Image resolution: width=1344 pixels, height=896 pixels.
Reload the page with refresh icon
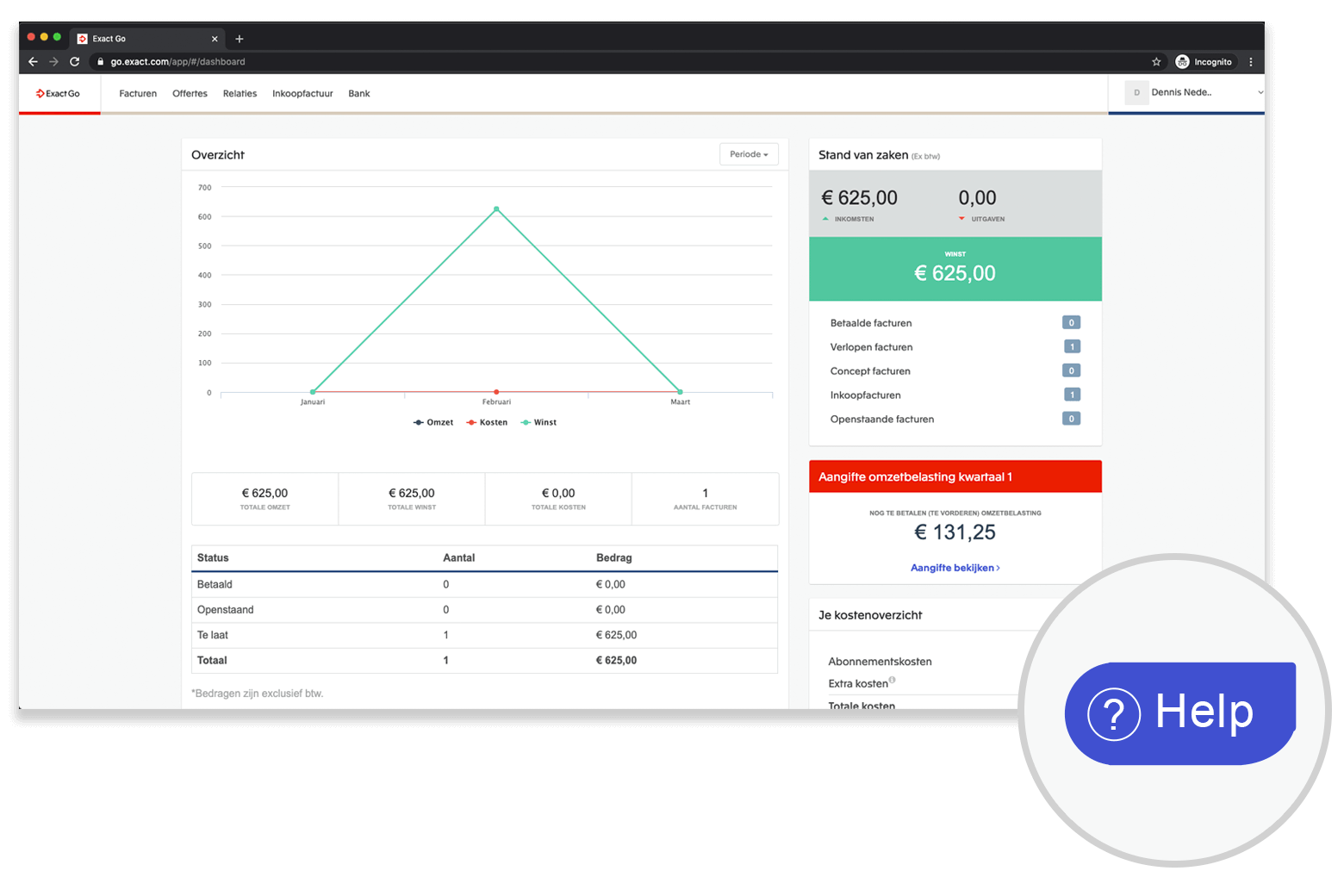coord(75,62)
